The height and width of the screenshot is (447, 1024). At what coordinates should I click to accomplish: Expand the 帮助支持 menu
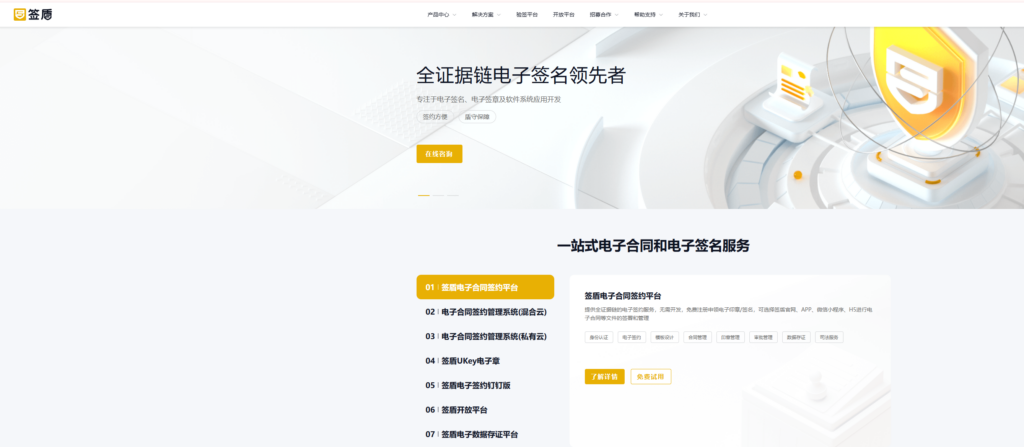tap(648, 15)
